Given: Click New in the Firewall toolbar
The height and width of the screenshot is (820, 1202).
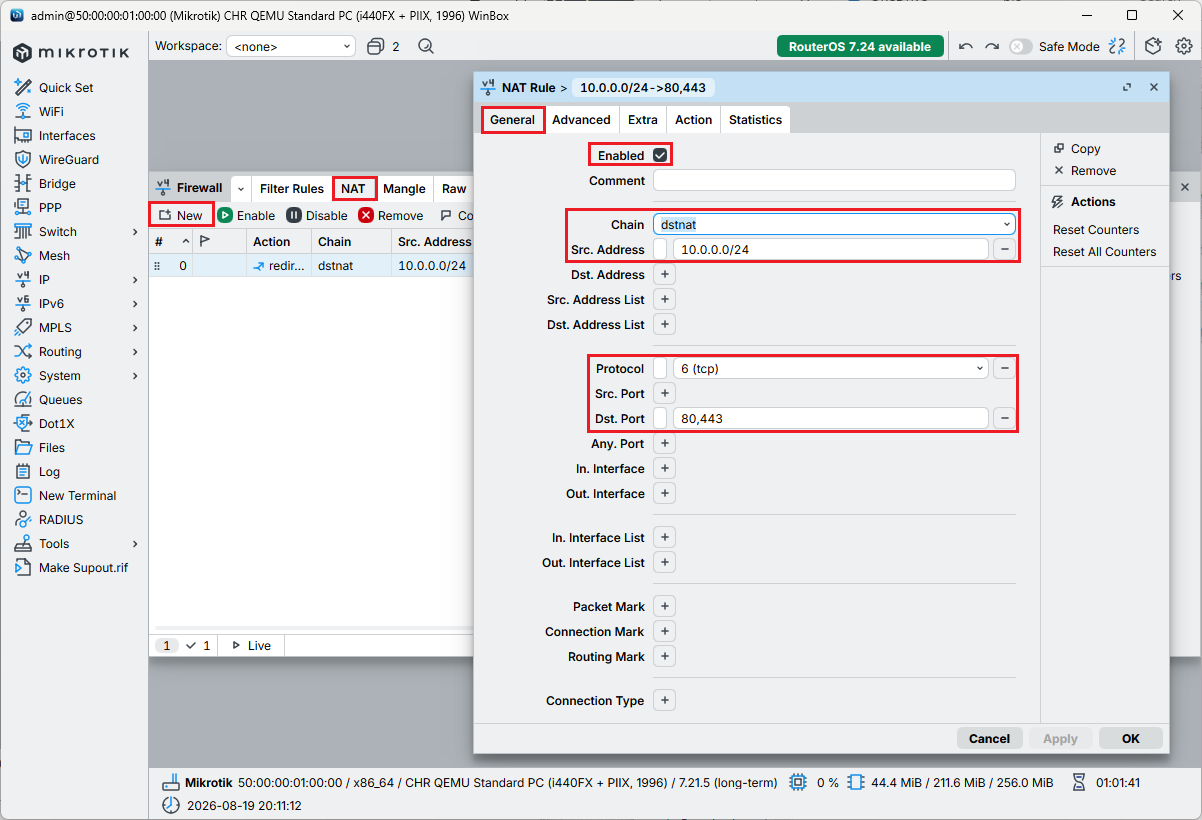Looking at the screenshot, I should pos(181,215).
